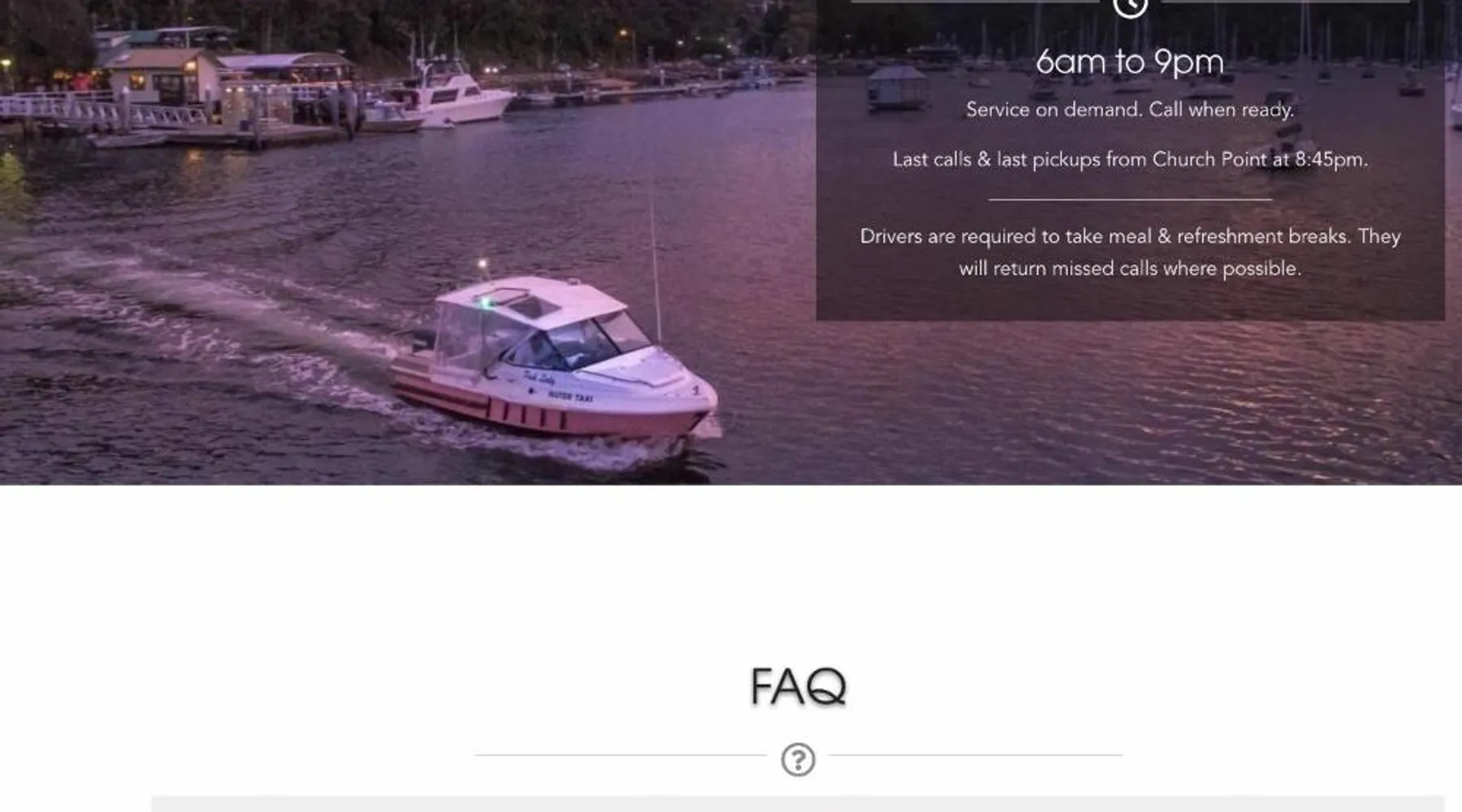The height and width of the screenshot is (812, 1462).
Task: Click the horizontal line right of question icon
Action: pyautogui.click(x=975, y=755)
